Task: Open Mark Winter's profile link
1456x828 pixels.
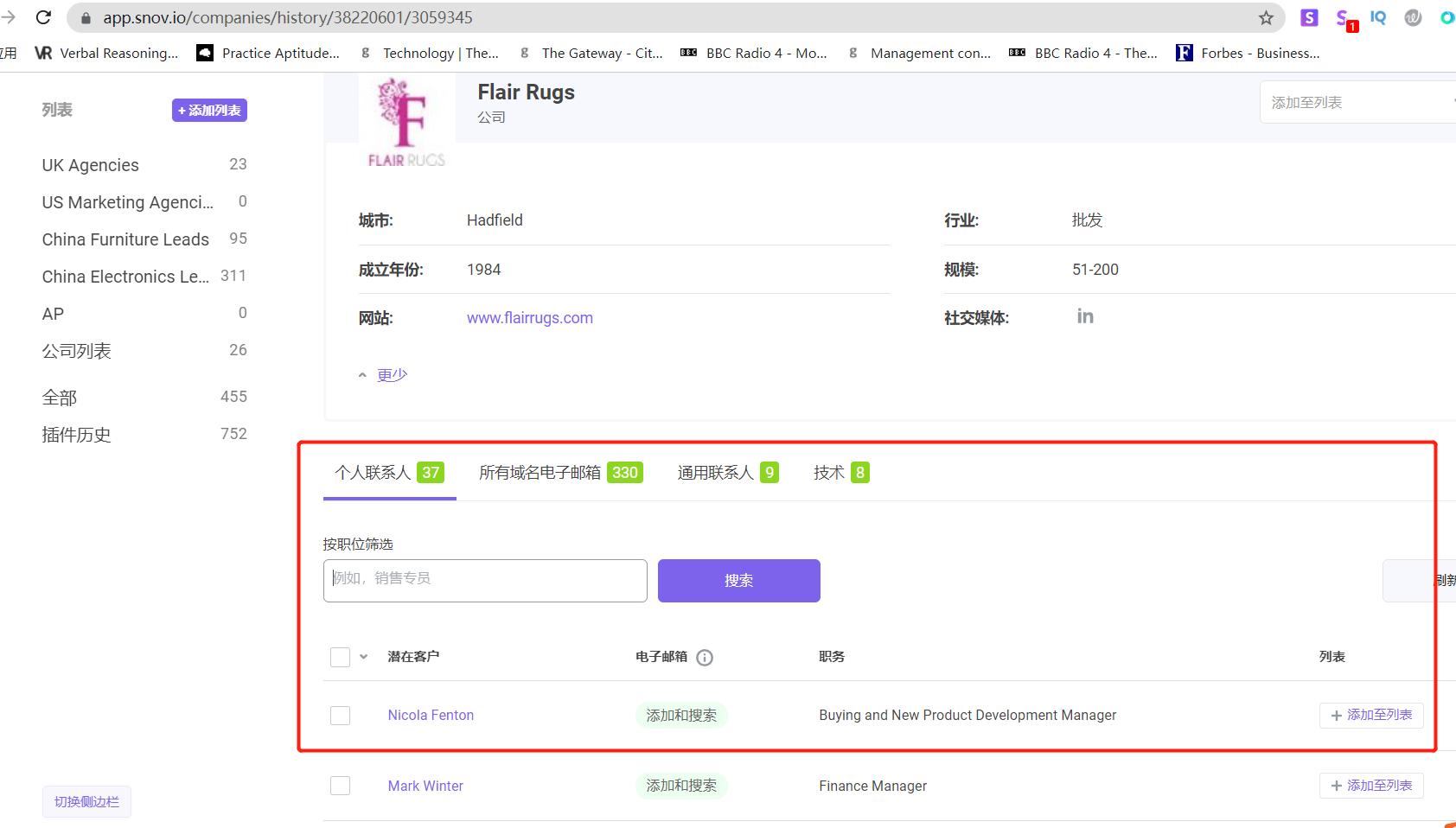Action: click(425, 787)
